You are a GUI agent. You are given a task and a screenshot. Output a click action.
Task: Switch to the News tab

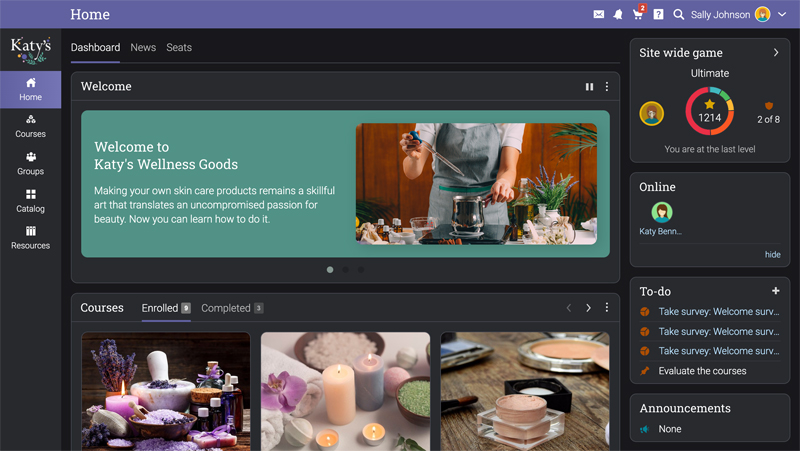coord(143,47)
